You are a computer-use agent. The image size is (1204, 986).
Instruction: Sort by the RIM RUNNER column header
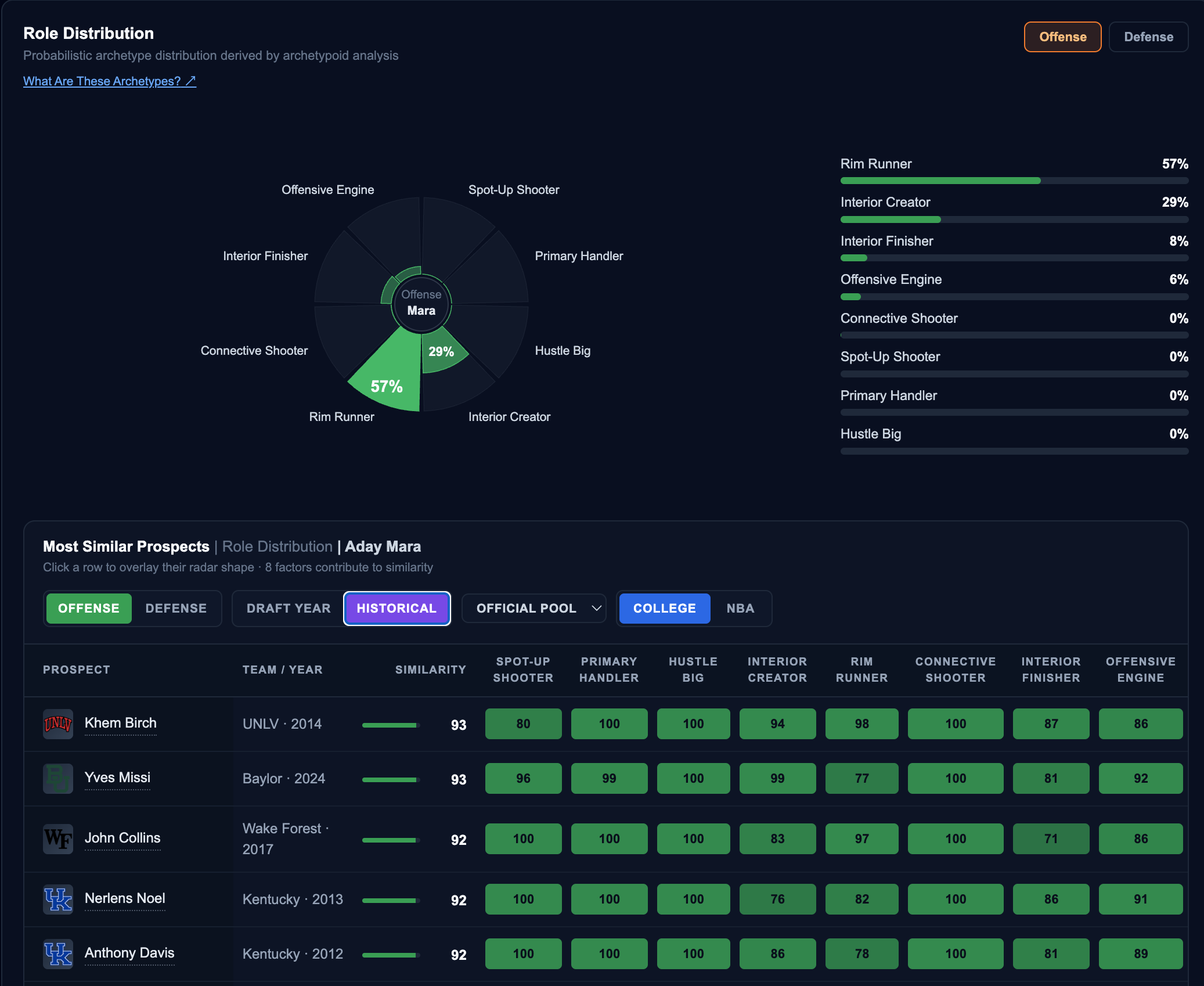coord(861,670)
